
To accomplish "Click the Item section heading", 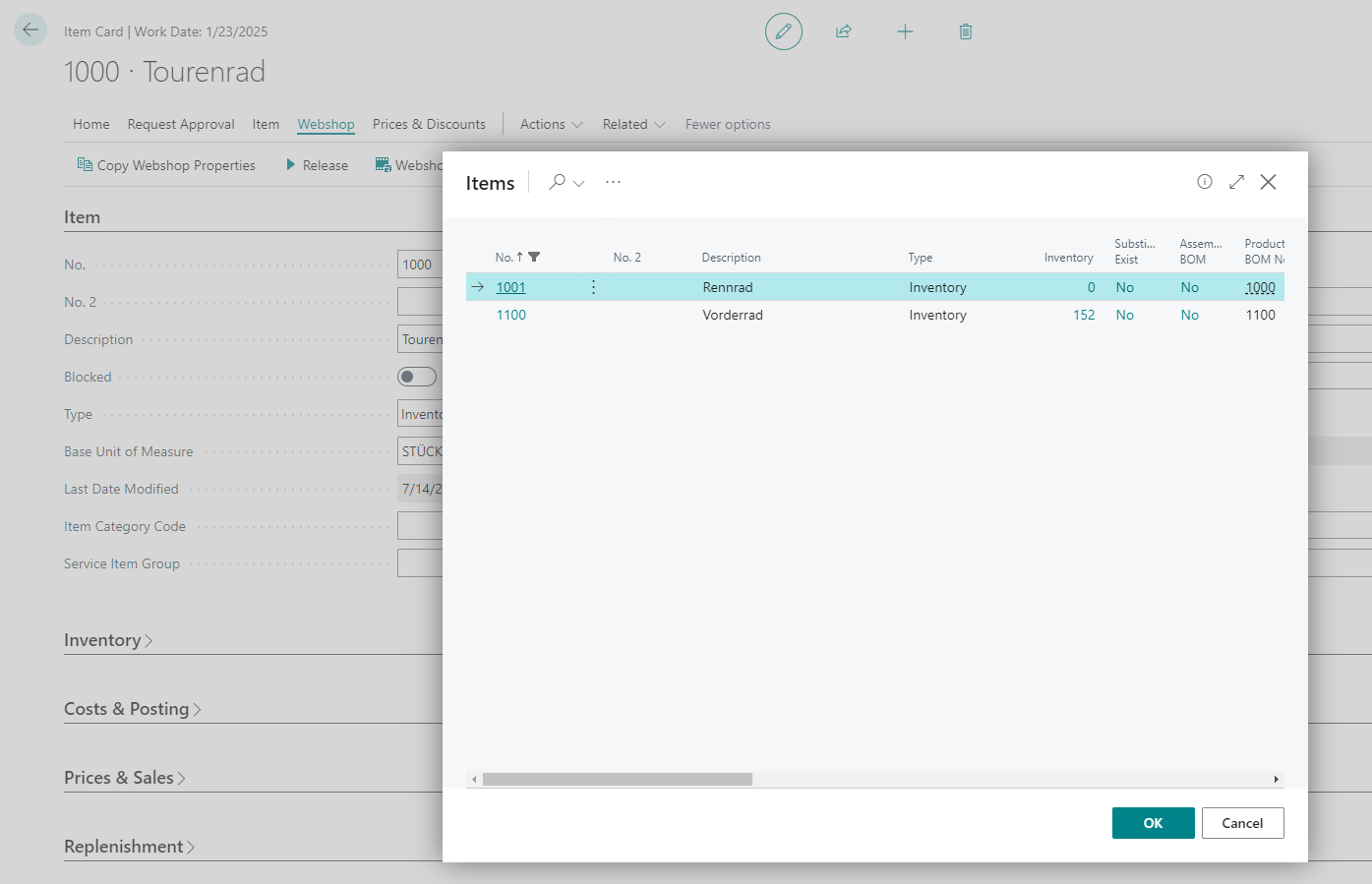I will [x=82, y=217].
